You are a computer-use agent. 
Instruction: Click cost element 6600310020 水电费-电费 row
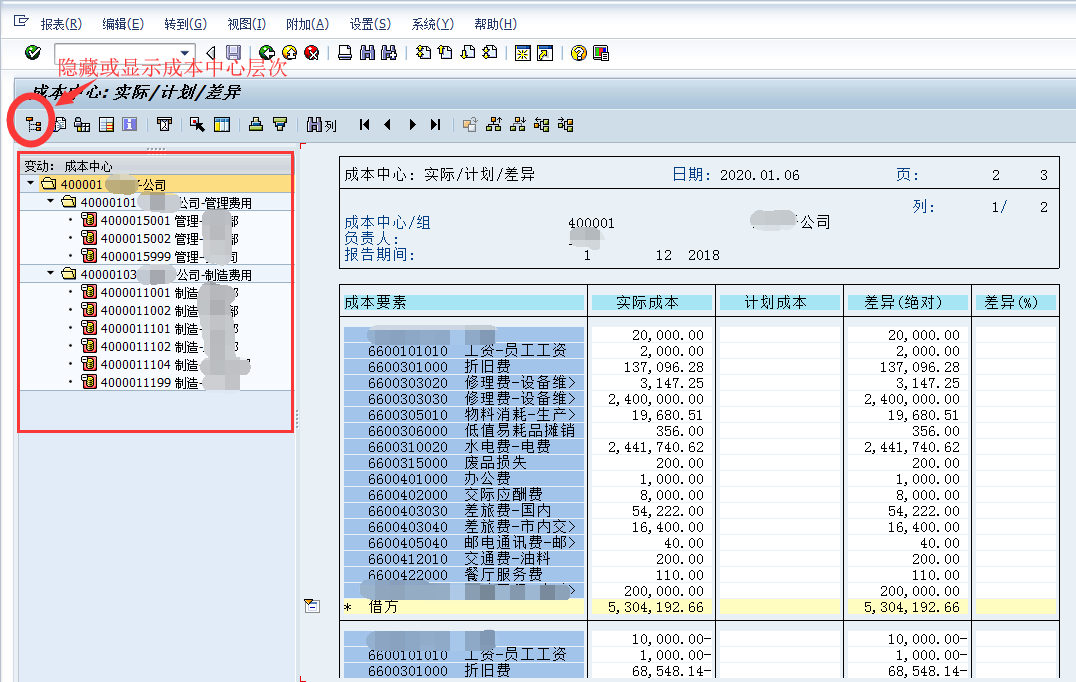point(464,447)
